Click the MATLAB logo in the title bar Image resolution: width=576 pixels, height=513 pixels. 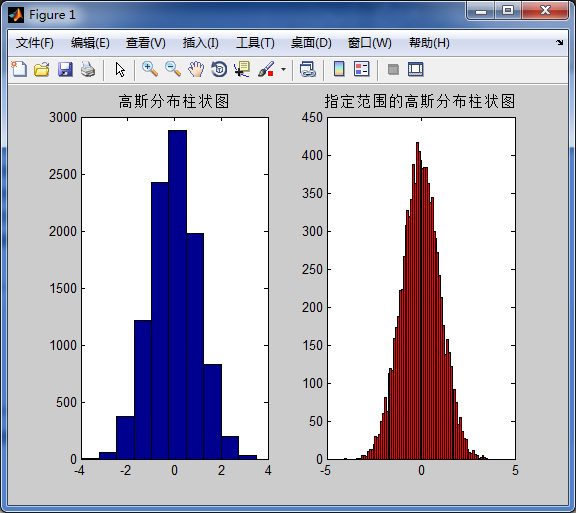(x=16, y=15)
